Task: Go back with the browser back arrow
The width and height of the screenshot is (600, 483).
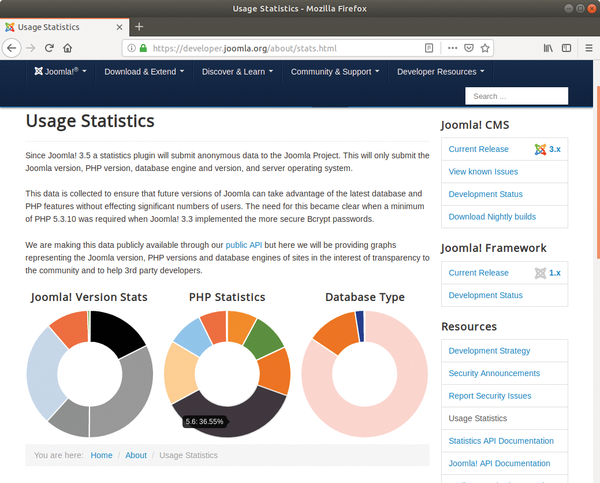Action: click(11, 48)
